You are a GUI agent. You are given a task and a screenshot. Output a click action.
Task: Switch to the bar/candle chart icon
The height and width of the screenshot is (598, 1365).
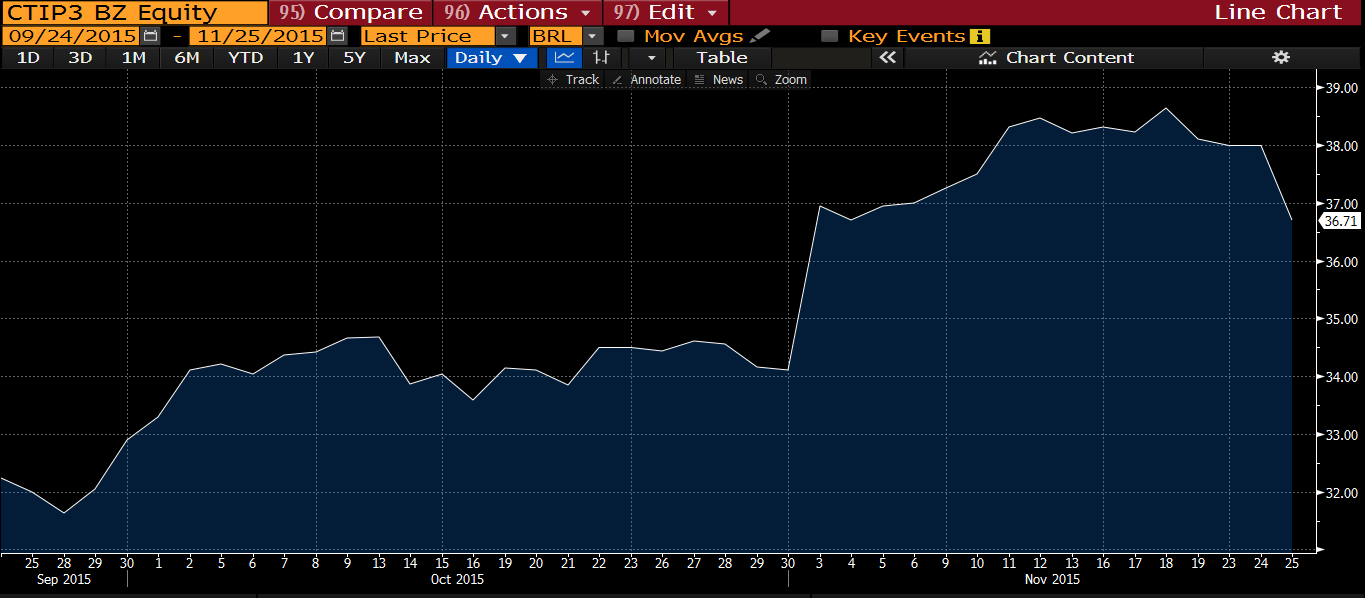pos(601,57)
